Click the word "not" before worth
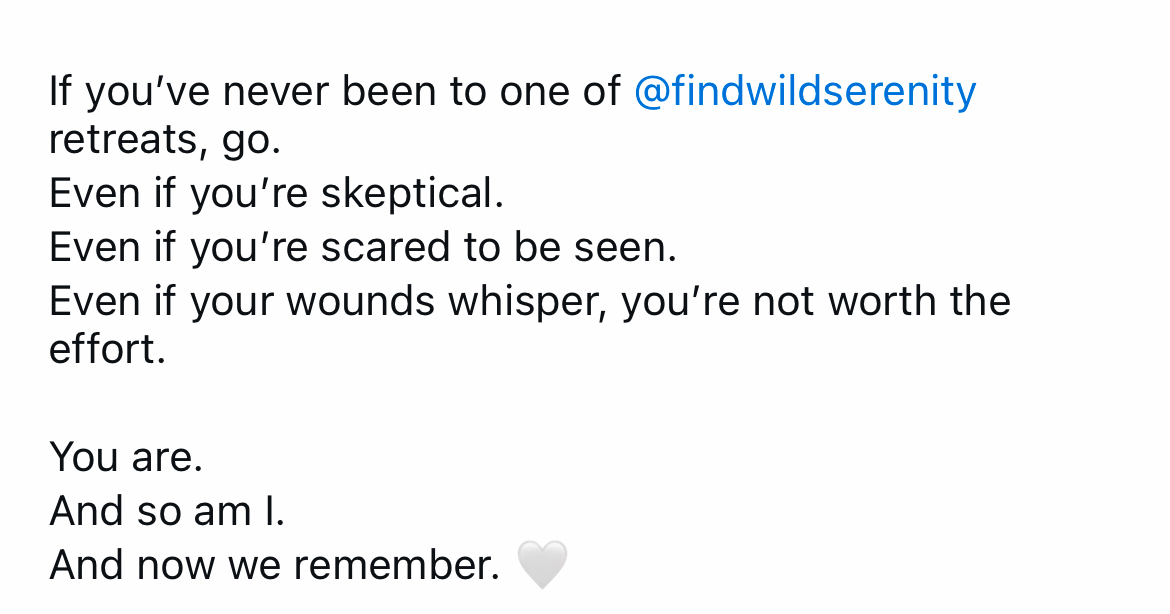The image size is (1170, 614). tap(781, 301)
